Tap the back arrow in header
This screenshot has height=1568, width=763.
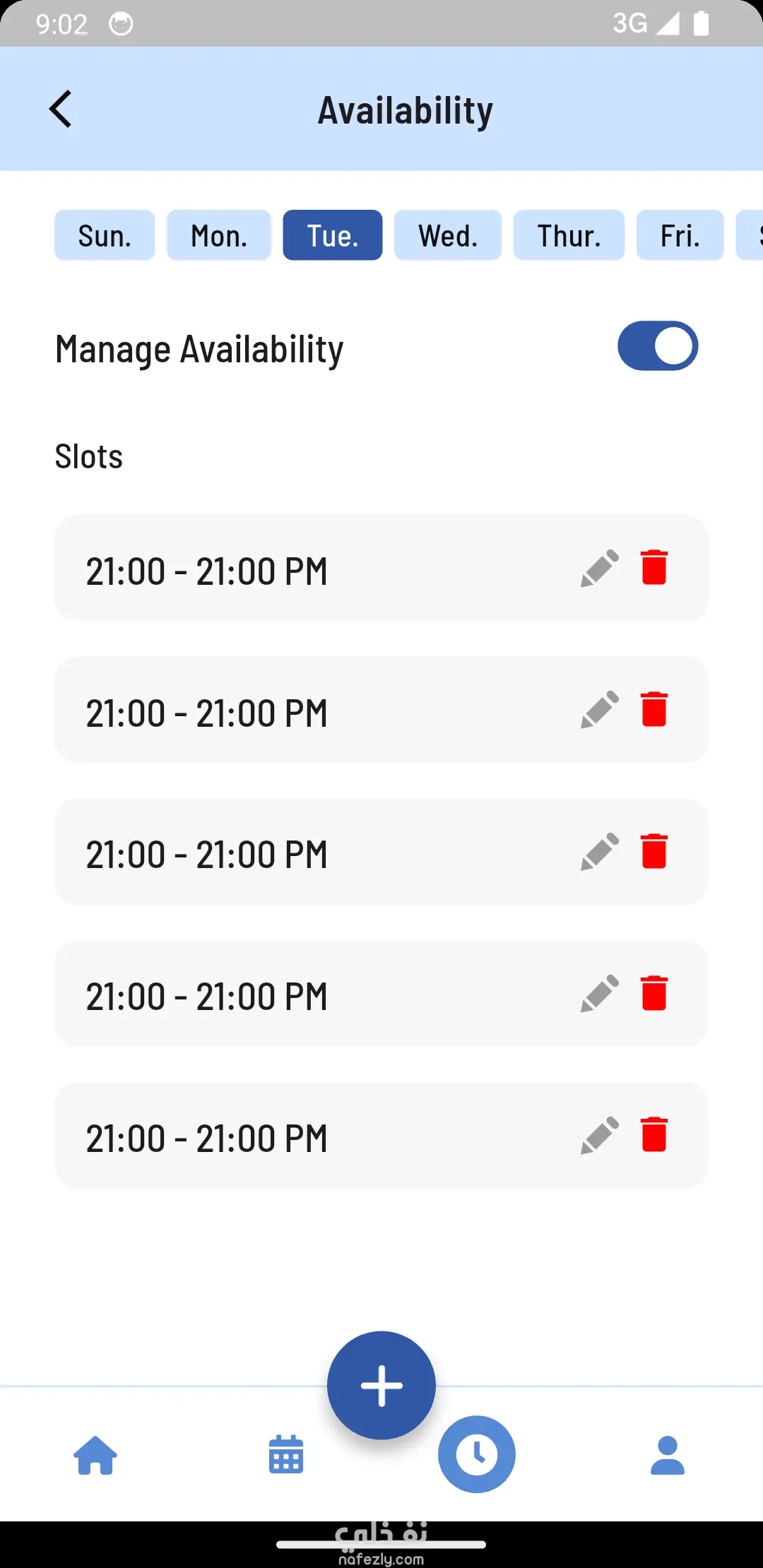[61, 109]
